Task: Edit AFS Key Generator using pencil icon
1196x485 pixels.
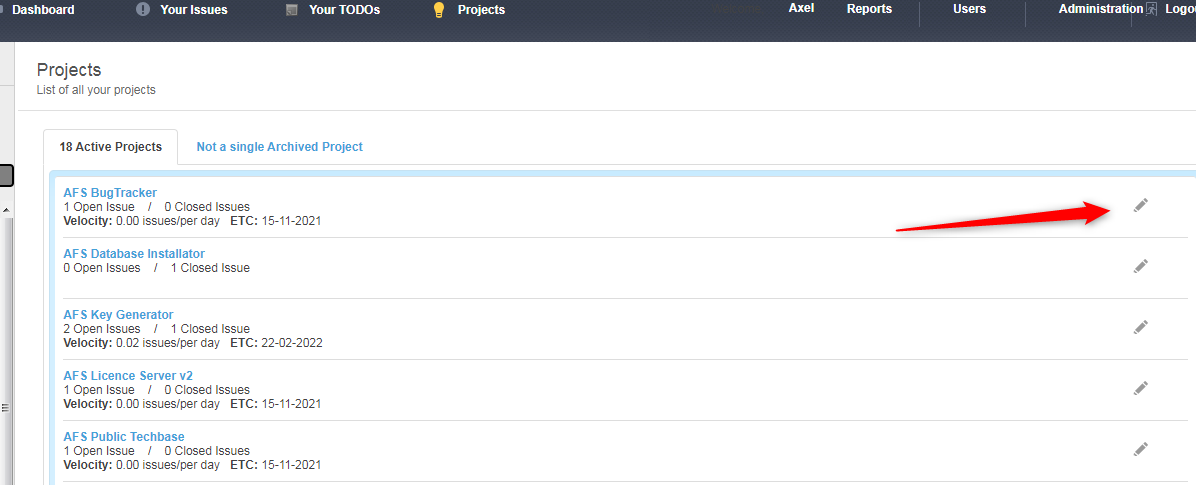Action: coord(1140,327)
